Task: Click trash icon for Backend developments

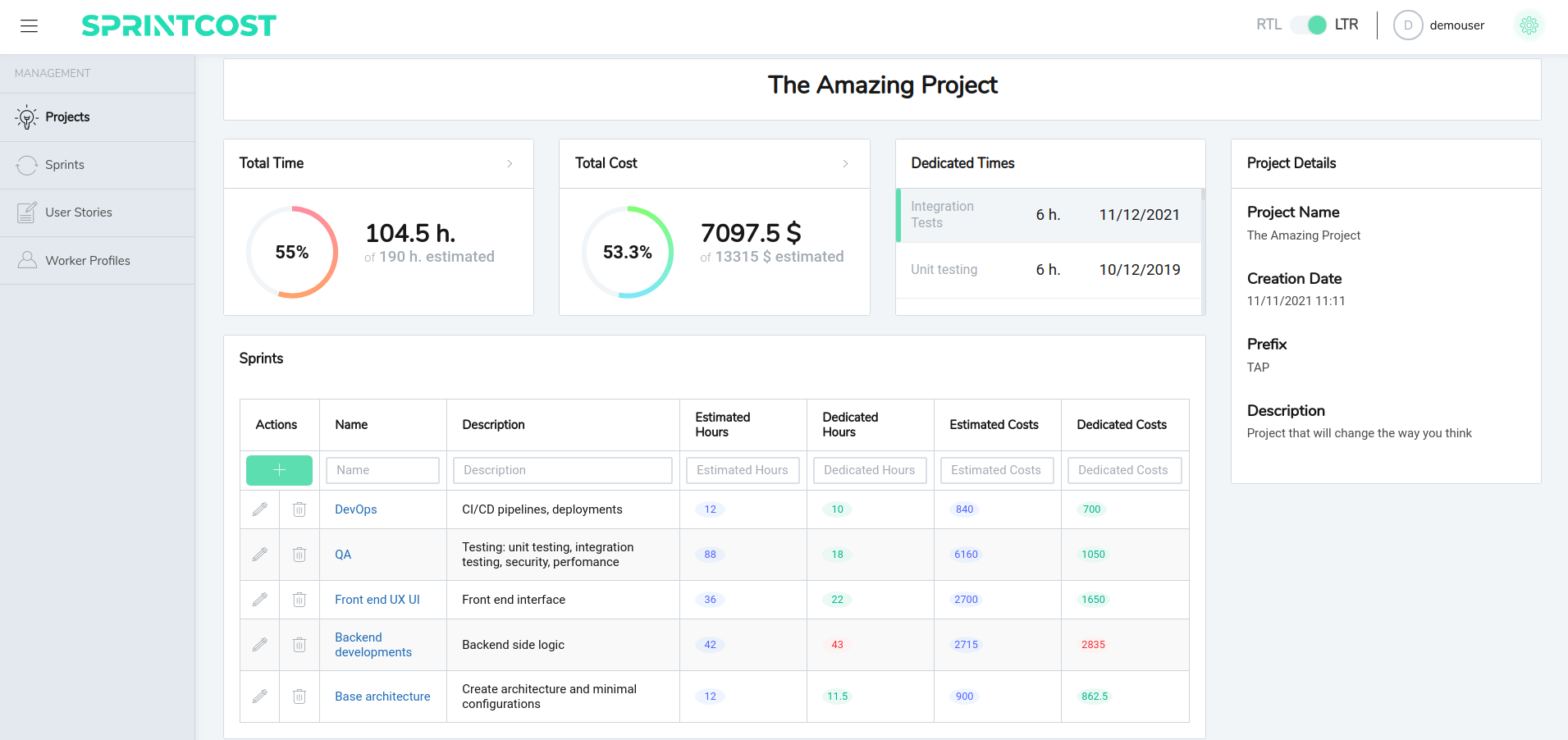Action: point(299,645)
